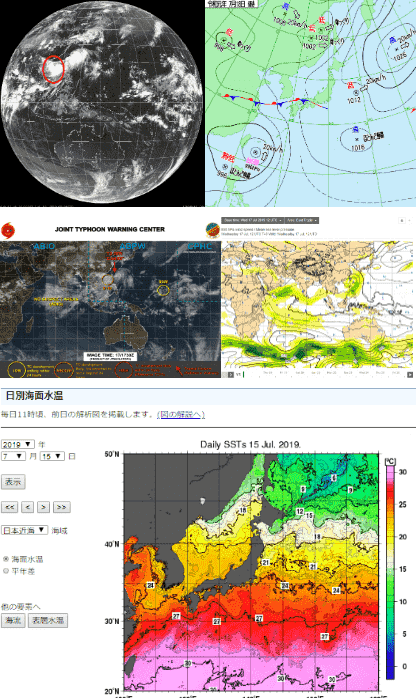The width and height of the screenshot is (416, 698).
Task: Click the red arrow legend icon in JTWC legend
Action: (x=179, y=369)
